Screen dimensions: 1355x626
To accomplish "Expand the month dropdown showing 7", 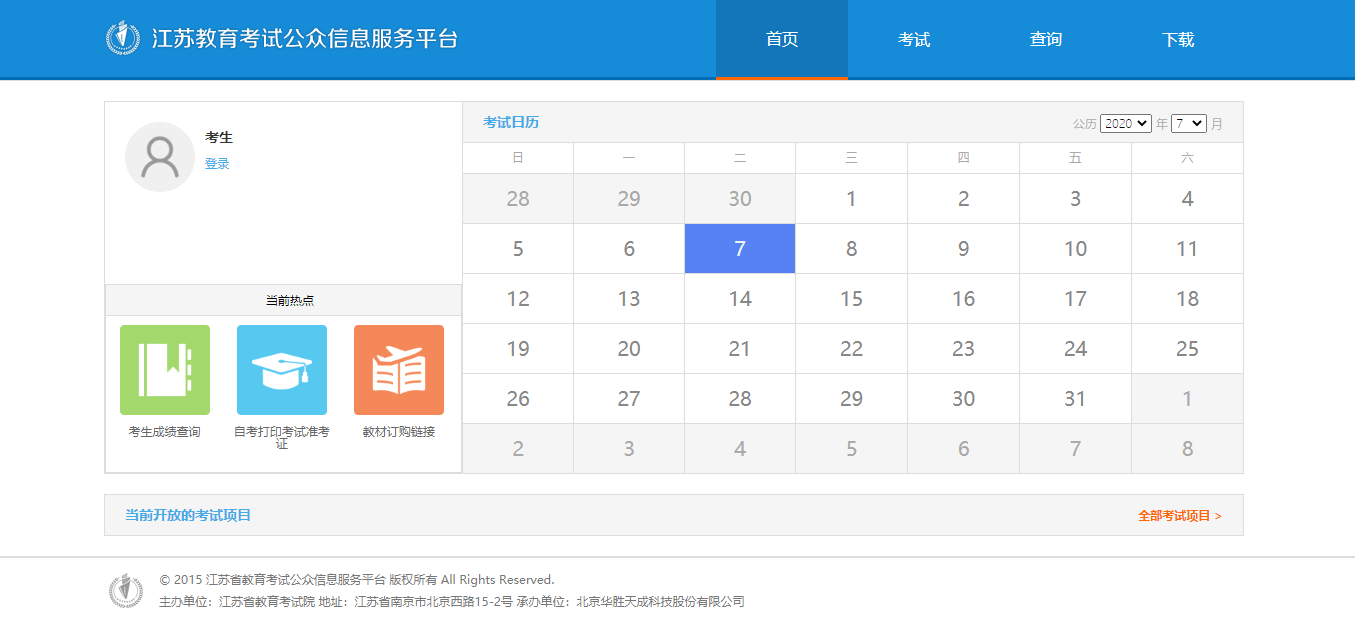I will [x=1189, y=124].
